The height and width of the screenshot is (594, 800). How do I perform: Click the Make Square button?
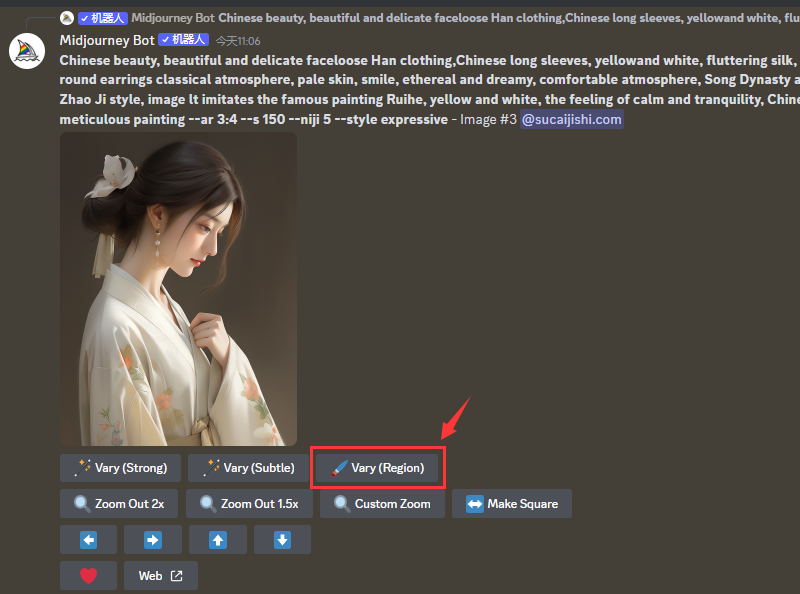pos(512,504)
